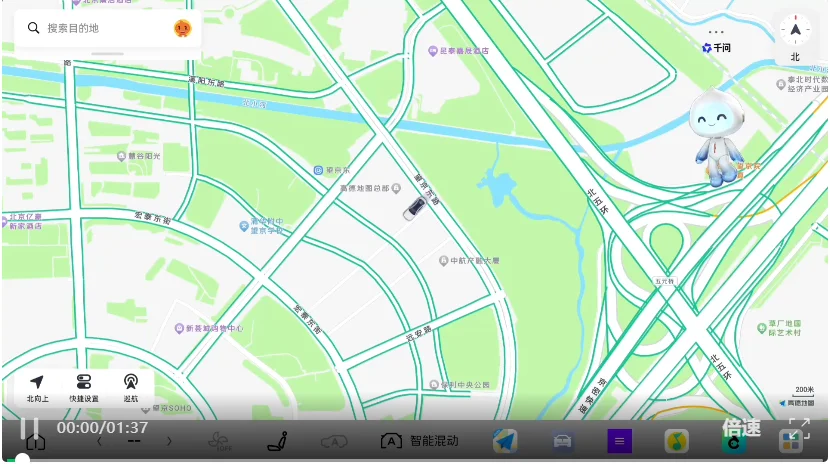Viewport: 830px width, 464px height.
Task: Launch the green music app icon
Action: tap(676, 441)
